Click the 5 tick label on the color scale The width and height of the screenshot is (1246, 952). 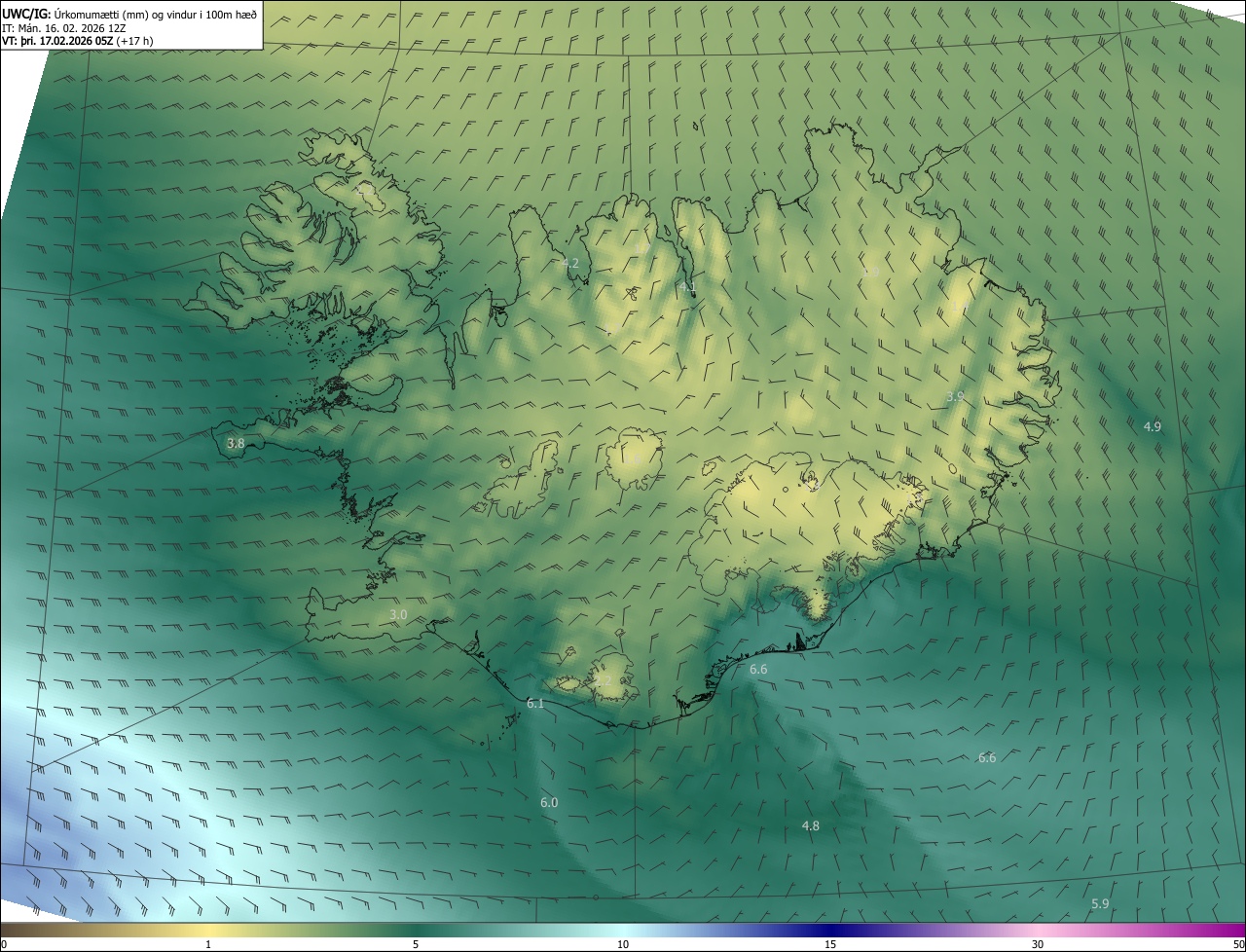click(x=416, y=944)
